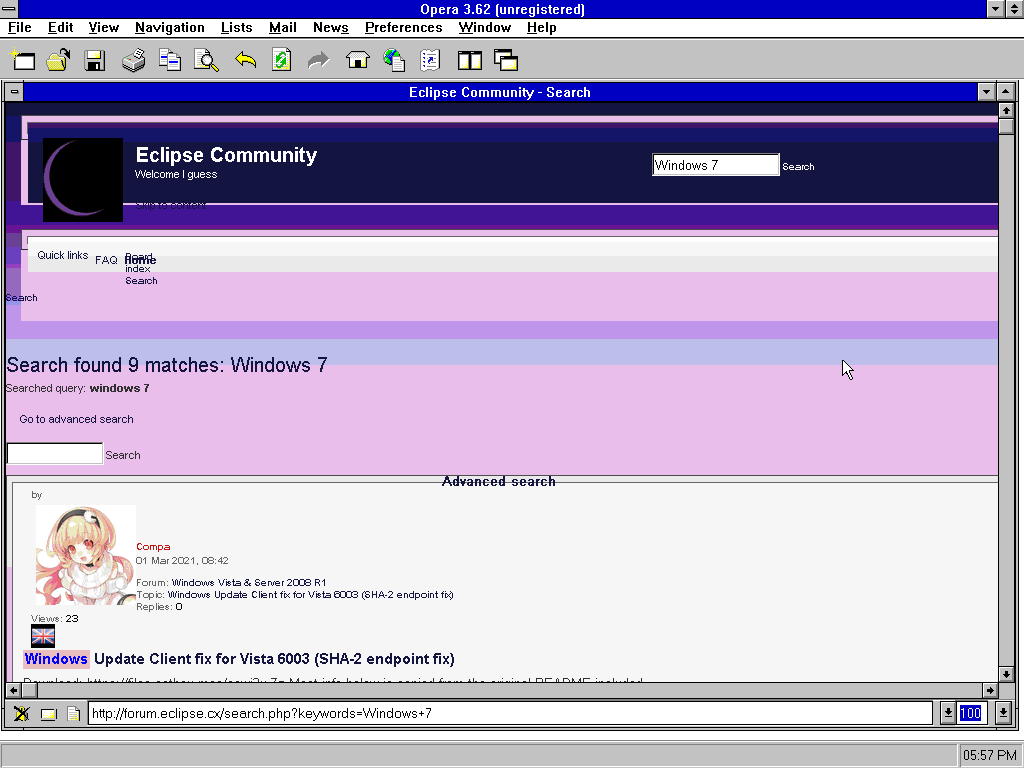
Task: Click the Home icon in the toolbar
Action: (357, 60)
